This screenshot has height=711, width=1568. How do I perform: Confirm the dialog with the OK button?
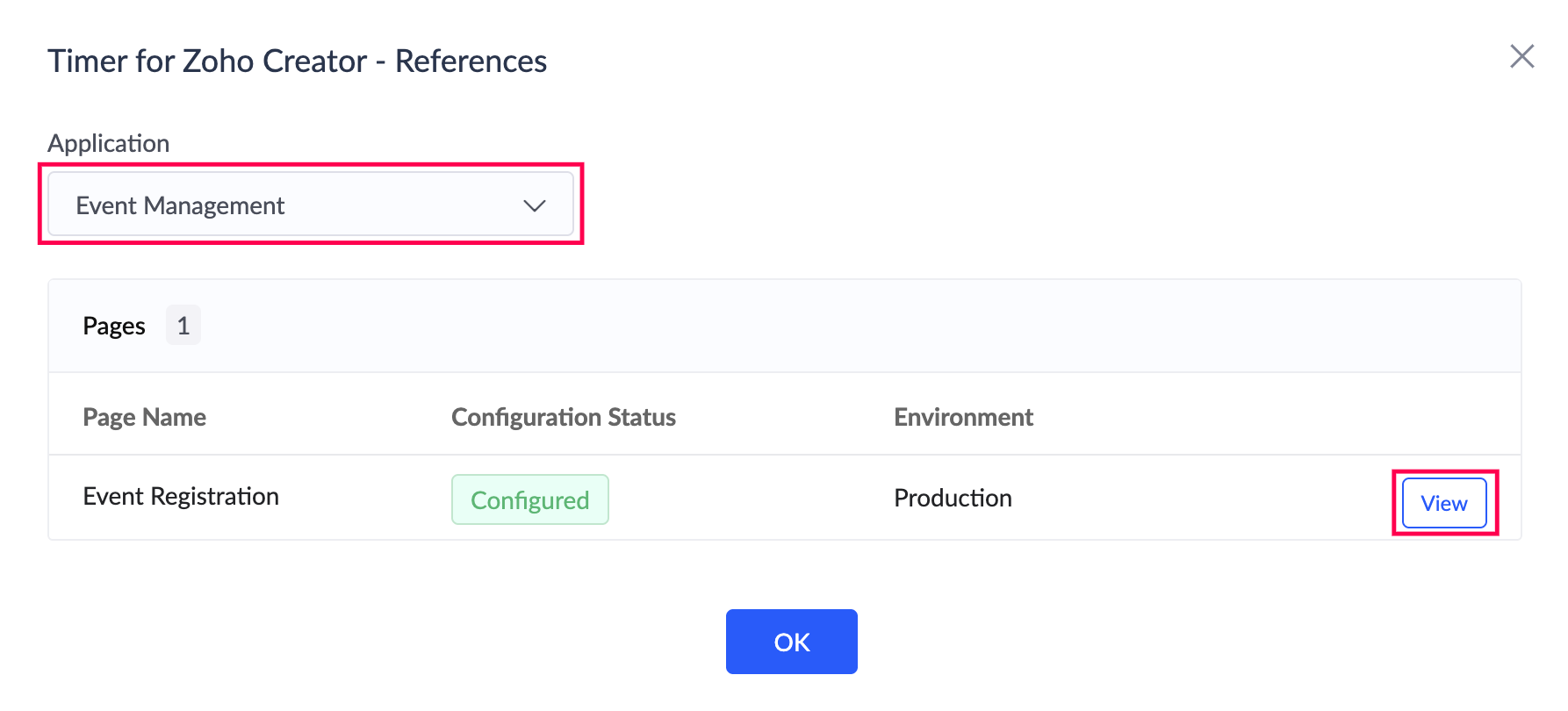click(791, 642)
